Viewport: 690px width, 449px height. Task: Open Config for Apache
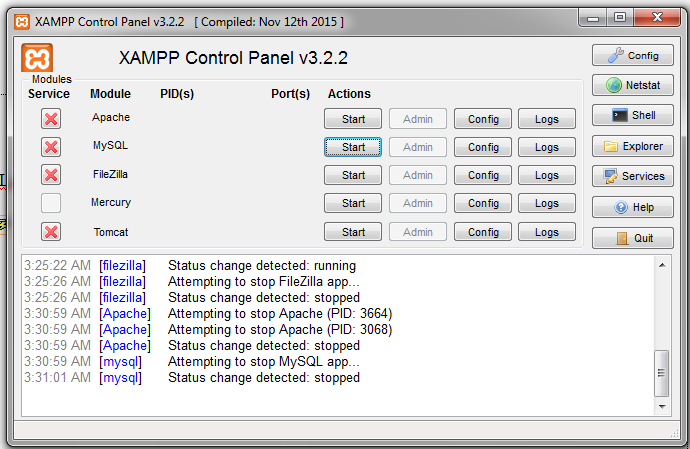(x=483, y=119)
